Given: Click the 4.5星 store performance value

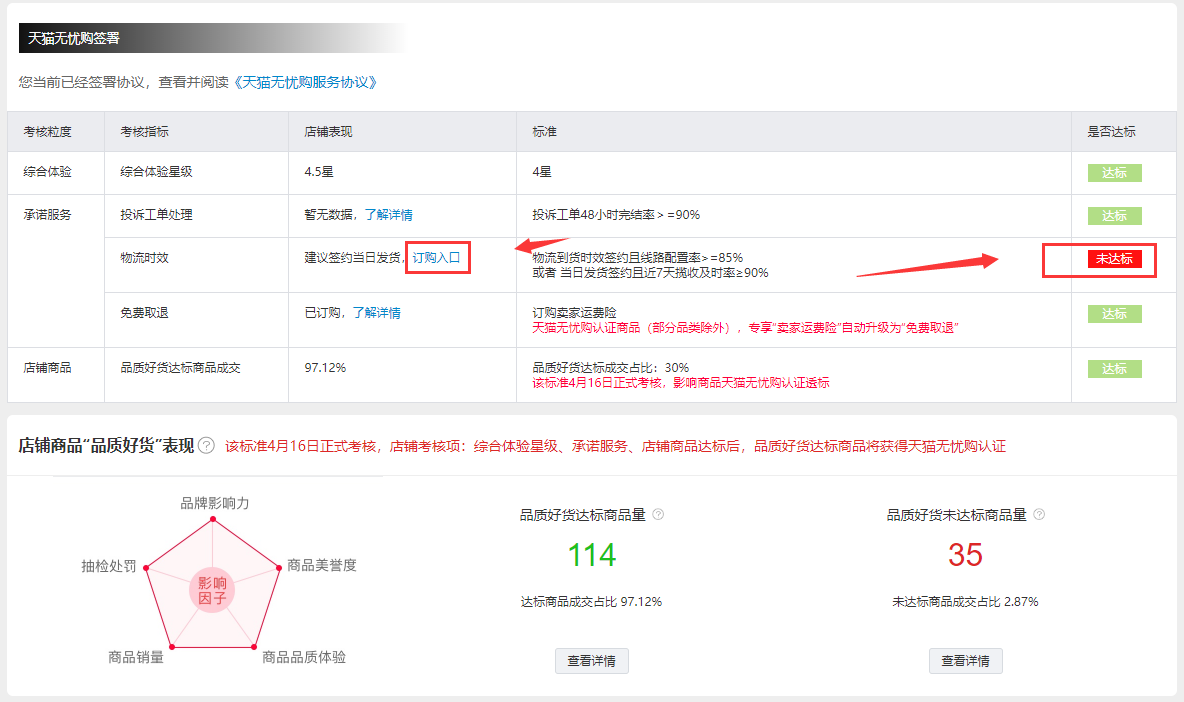Looking at the screenshot, I should click(319, 172).
